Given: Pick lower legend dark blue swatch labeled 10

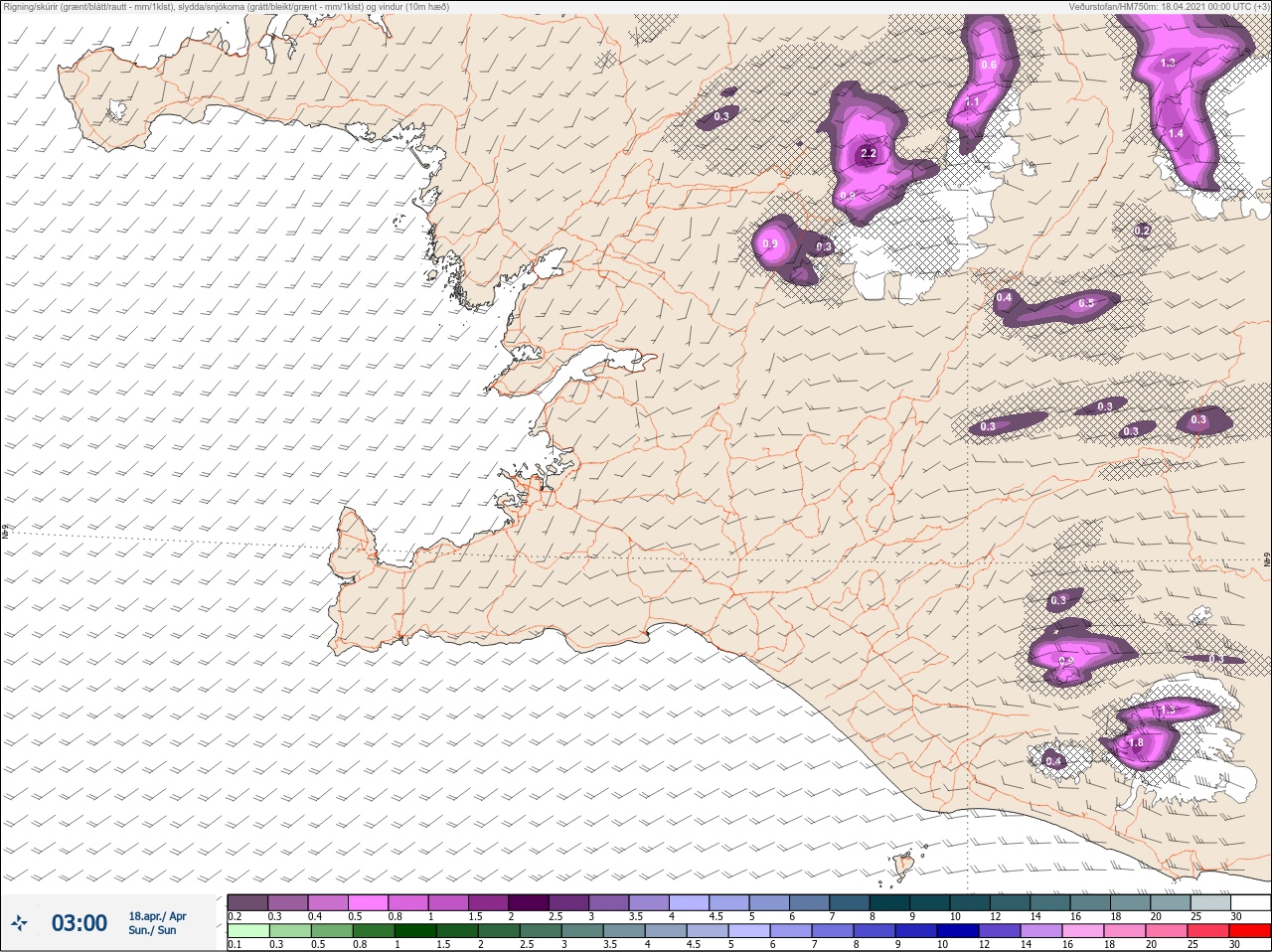Looking at the screenshot, I should (x=958, y=930).
